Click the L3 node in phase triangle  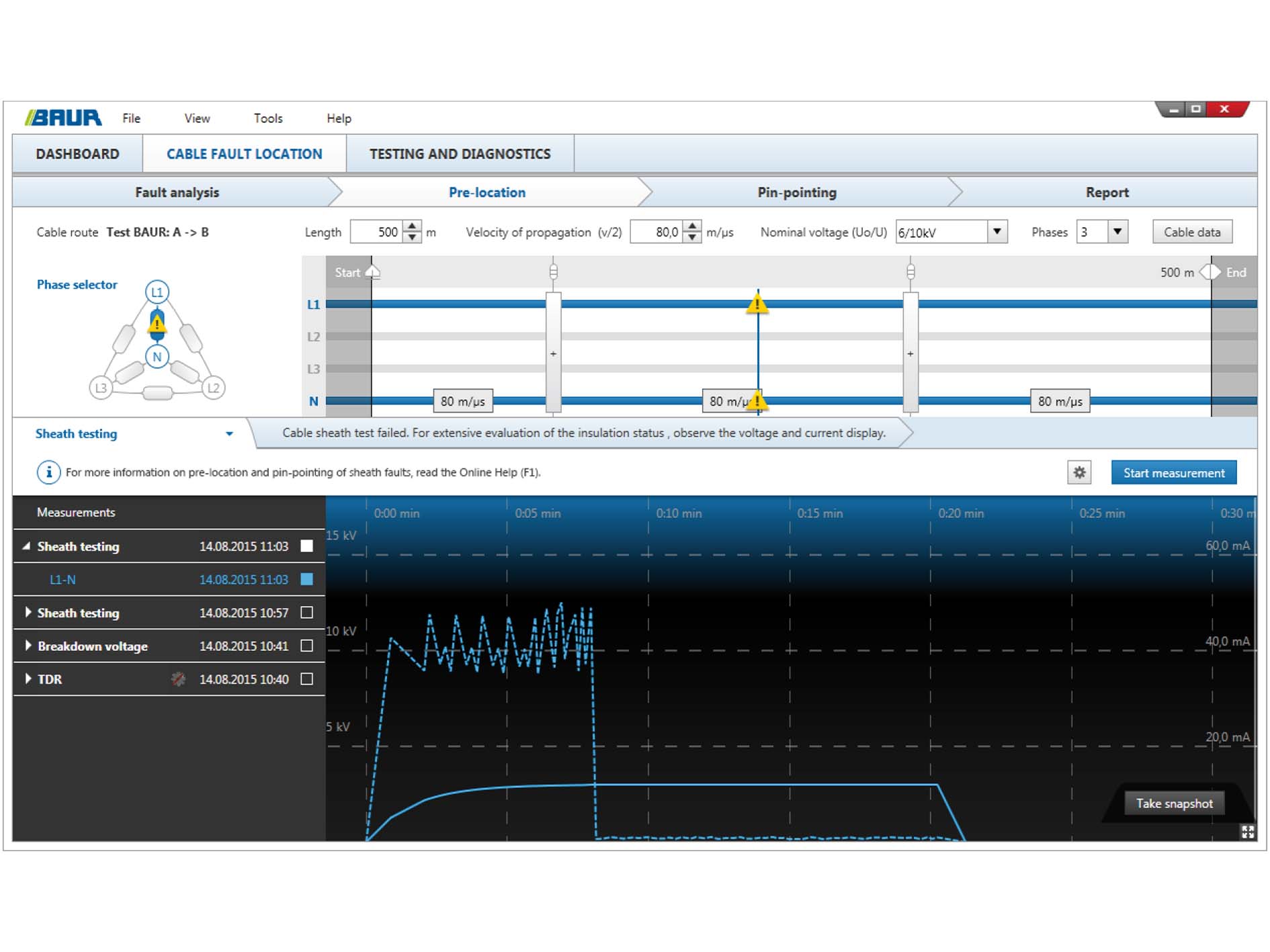[x=101, y=388]
